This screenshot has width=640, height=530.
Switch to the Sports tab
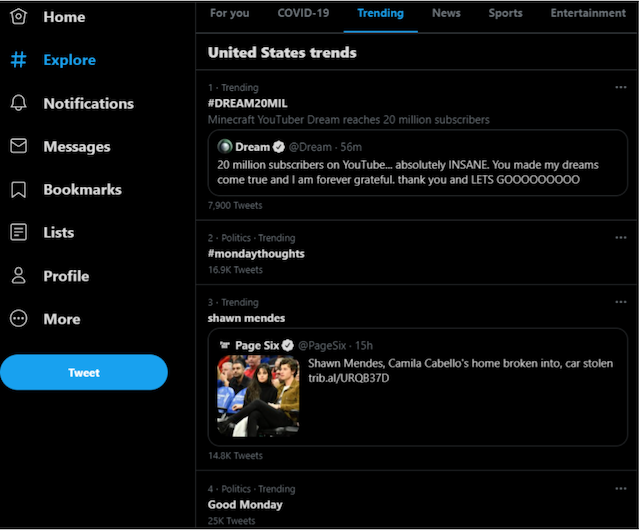[505, 13]
